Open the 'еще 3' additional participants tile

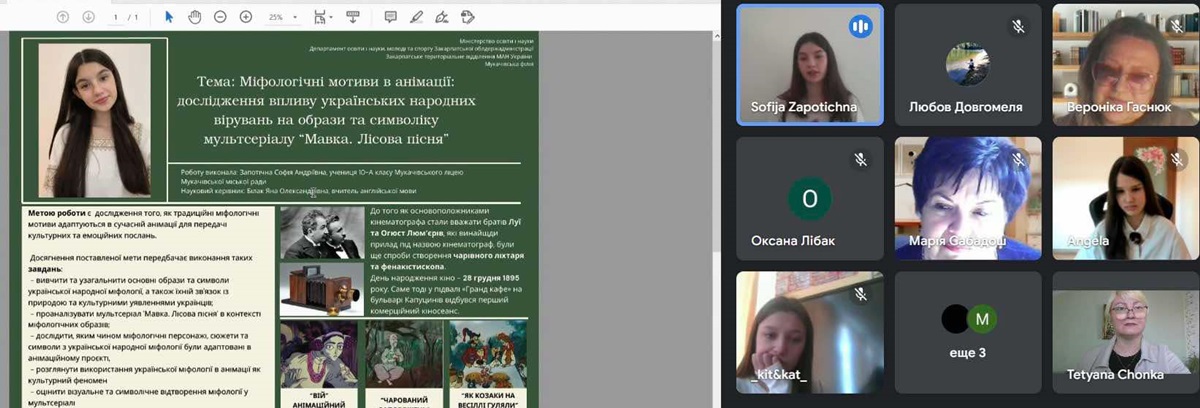click(x=967, y=336)
